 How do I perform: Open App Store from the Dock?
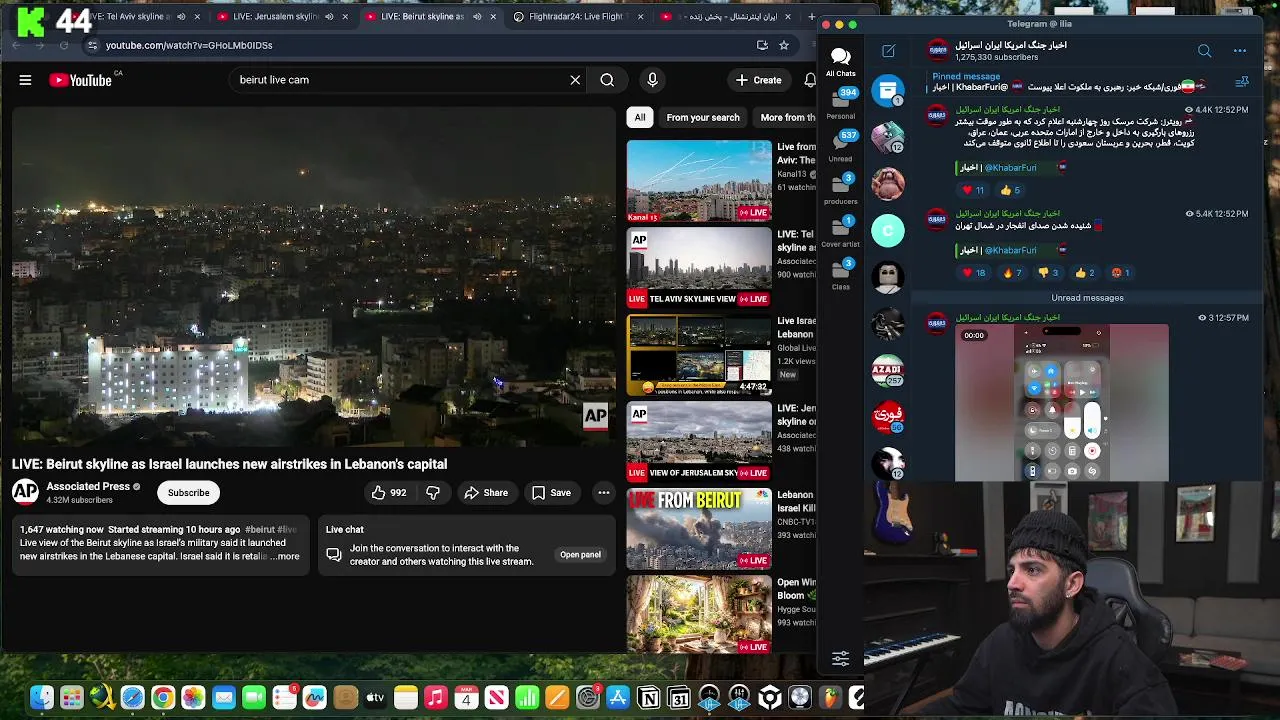[x=618, y=698]
